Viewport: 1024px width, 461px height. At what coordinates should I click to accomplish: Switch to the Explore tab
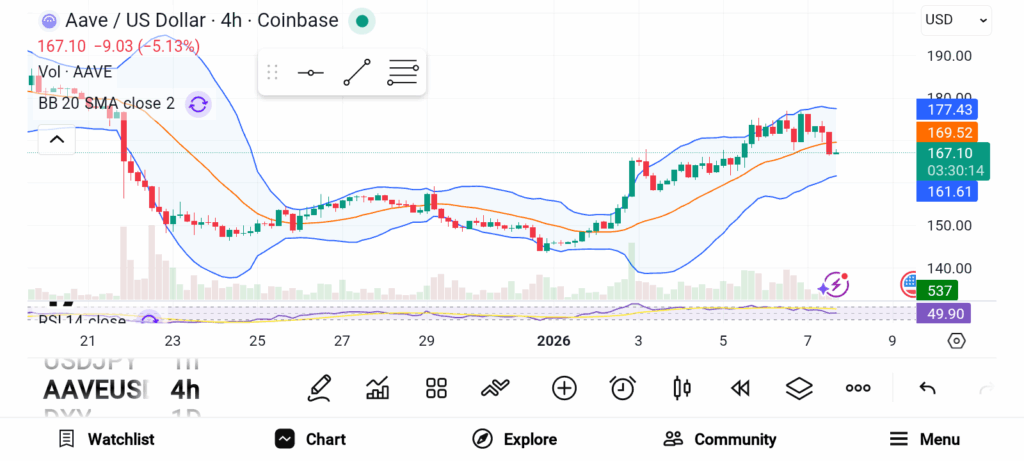(514, 439)
